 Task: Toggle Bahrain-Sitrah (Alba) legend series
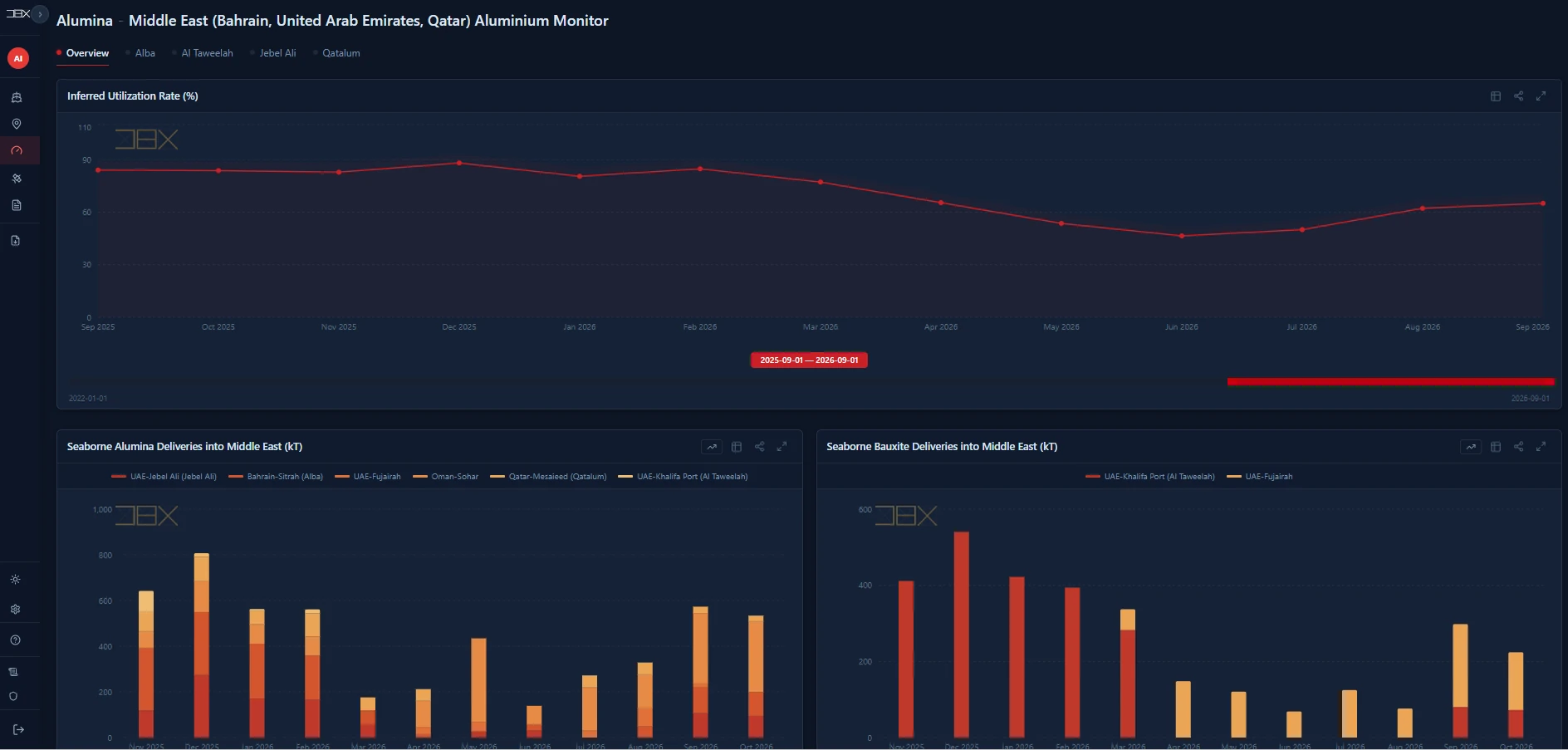[x=276, y=477]
